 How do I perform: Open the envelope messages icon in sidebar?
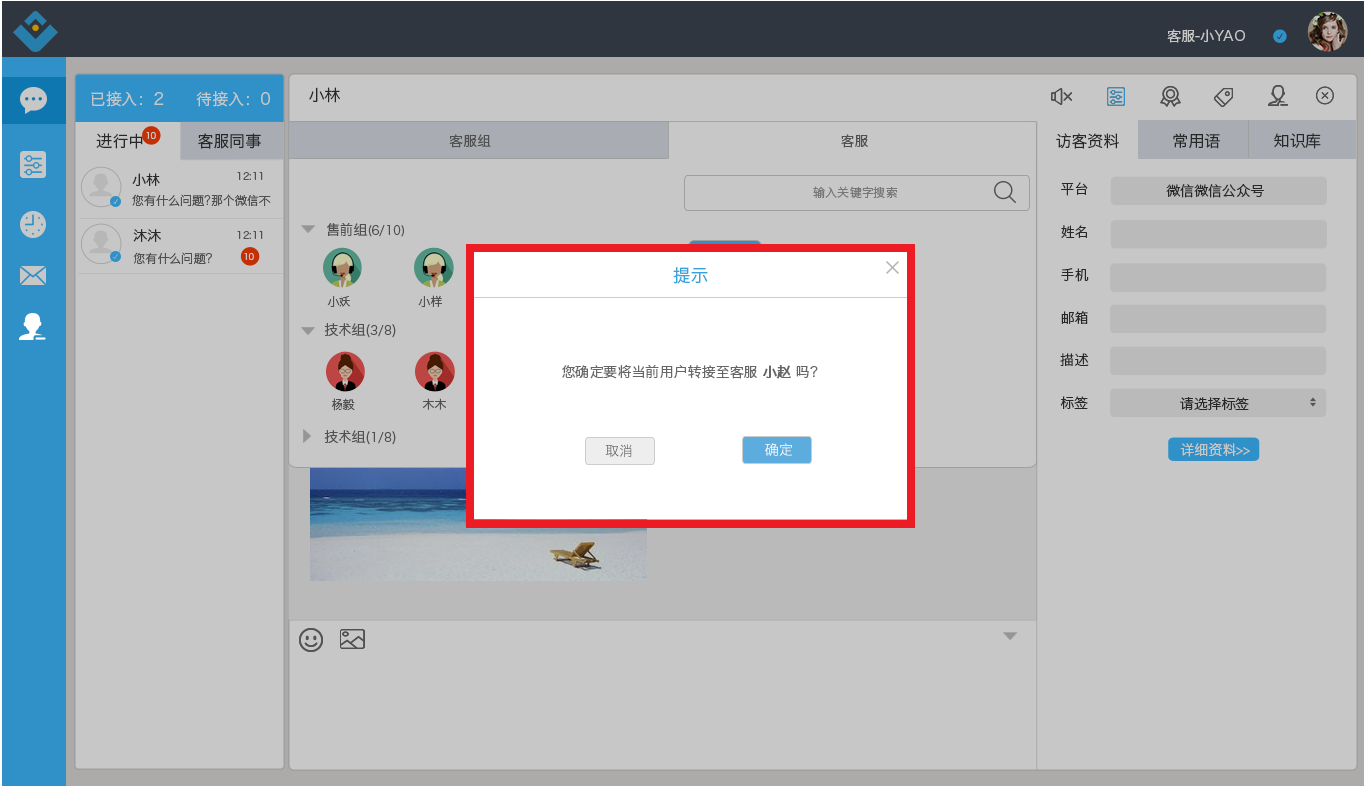pos(33,276)
